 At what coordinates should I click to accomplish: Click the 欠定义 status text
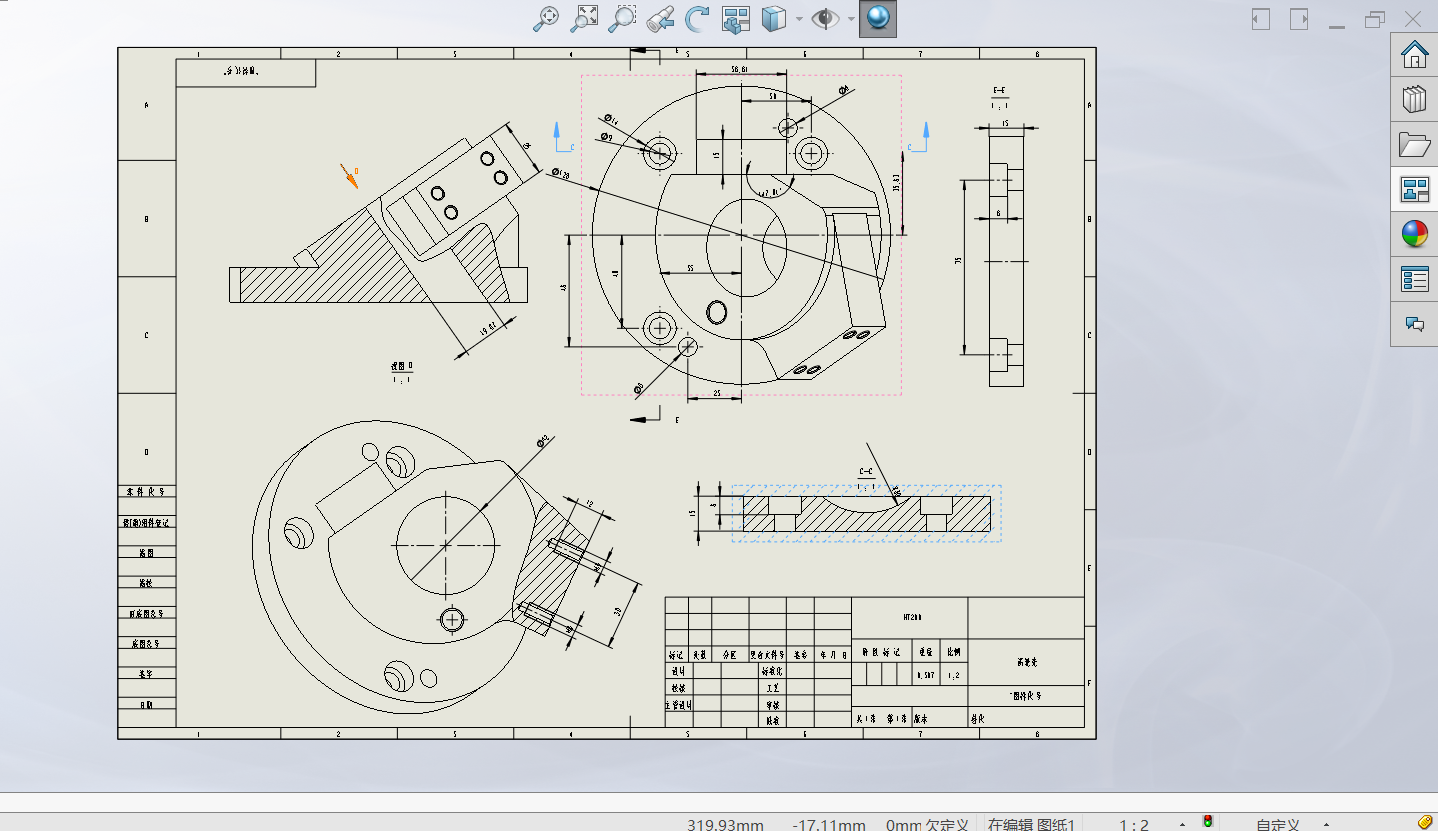(x=947, y=825)
